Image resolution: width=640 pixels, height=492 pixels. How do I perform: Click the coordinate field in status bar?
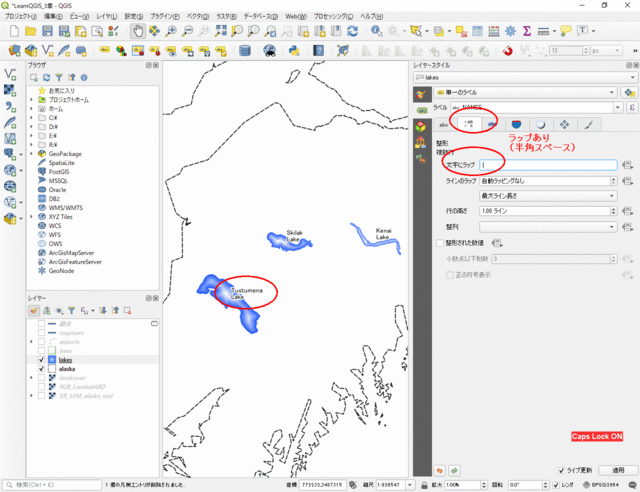[x=322, y=485]
